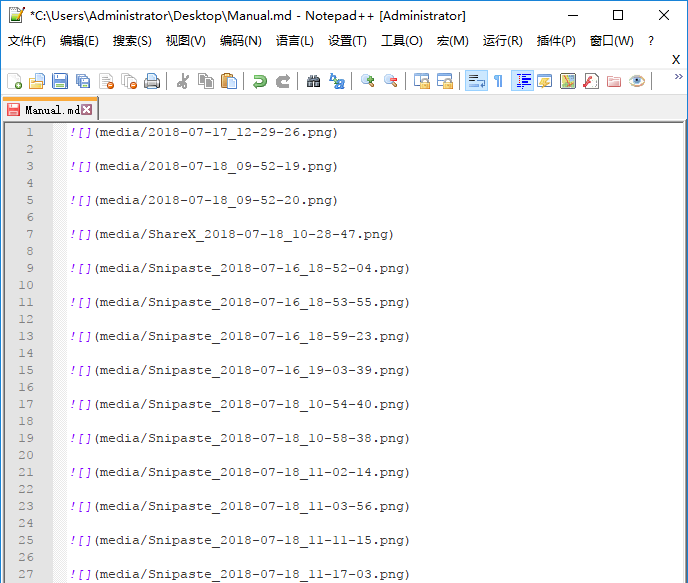Close the Manual.md tab with its X
688x583 pixels.
tap(87, 110)
